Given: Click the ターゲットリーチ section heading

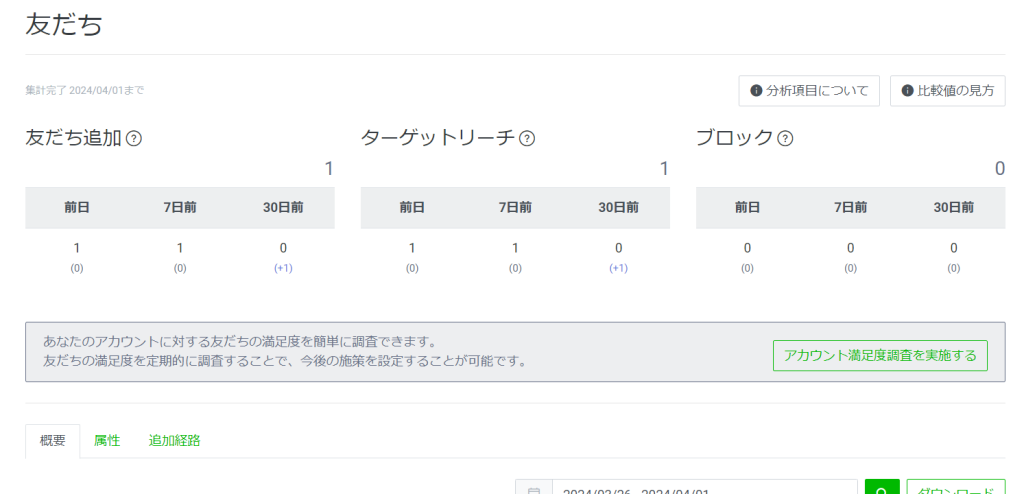Looking at the screenshot, I should [x=438, y=138].
